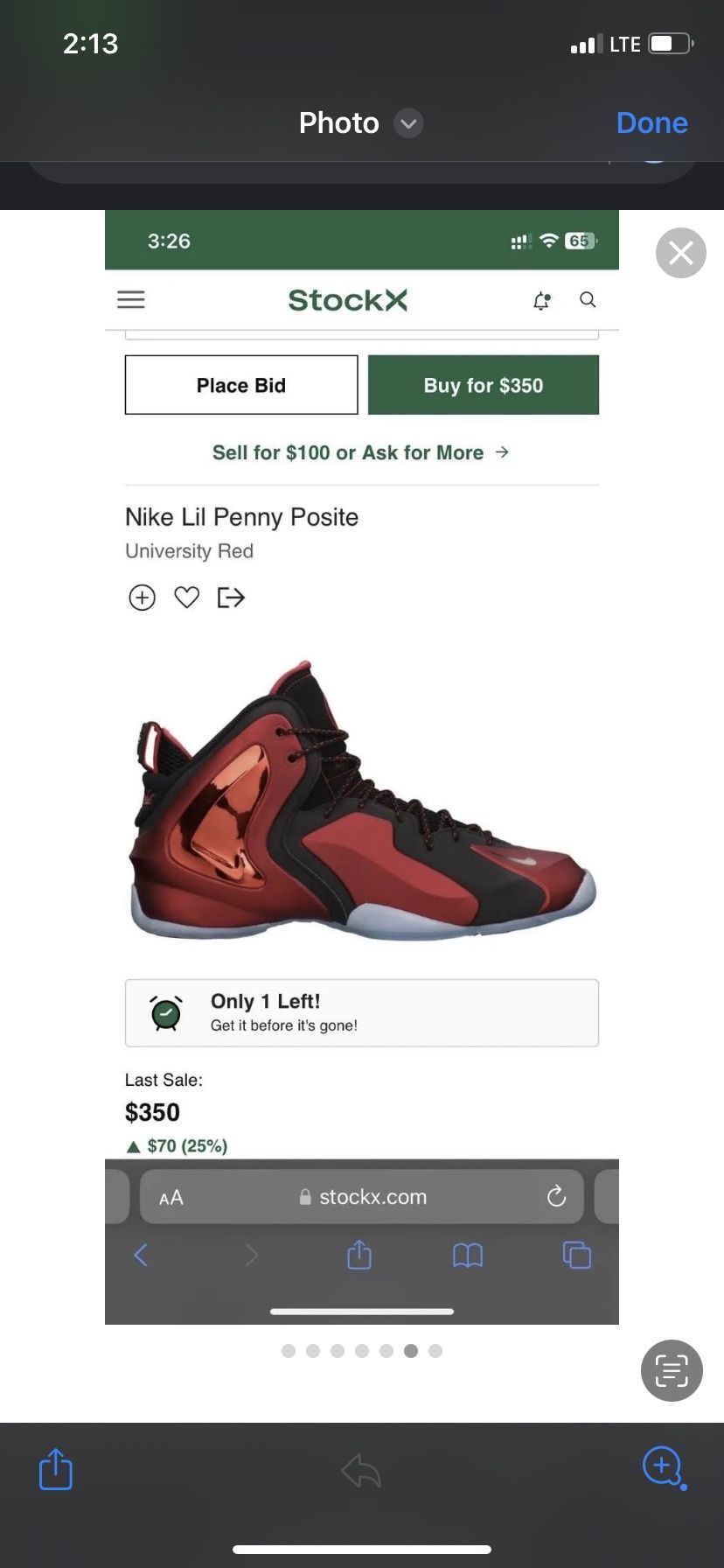Tap the heart favorite icon
The width and height of the screenshot is (724, 1568).
pos(186,598)
